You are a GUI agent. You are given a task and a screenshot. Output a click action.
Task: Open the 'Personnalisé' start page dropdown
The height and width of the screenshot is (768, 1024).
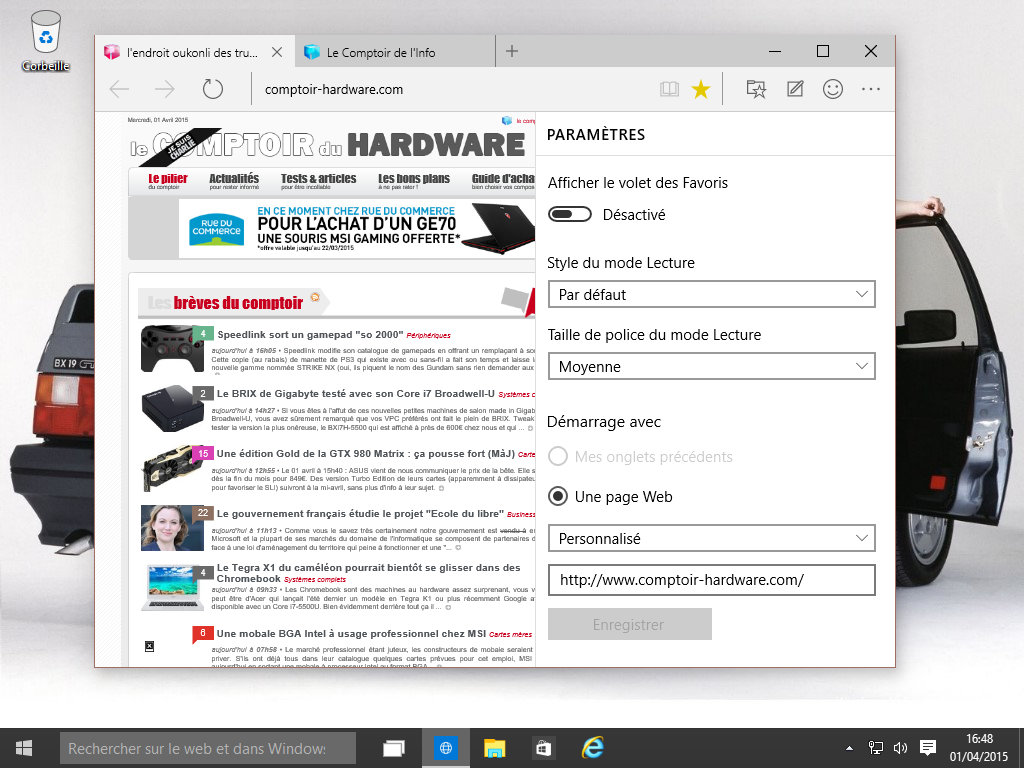click(x=711, y=539)
